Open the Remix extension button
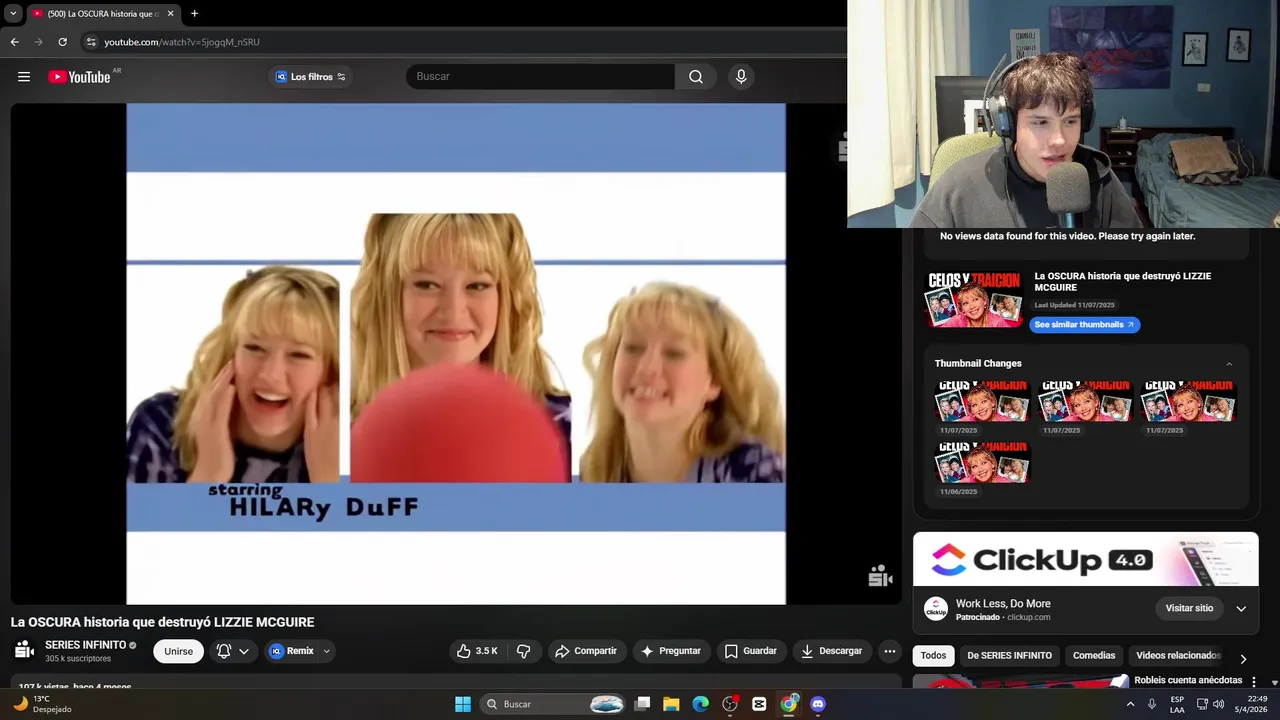Viewport: 1280px width, 720px height. point(292,651)
